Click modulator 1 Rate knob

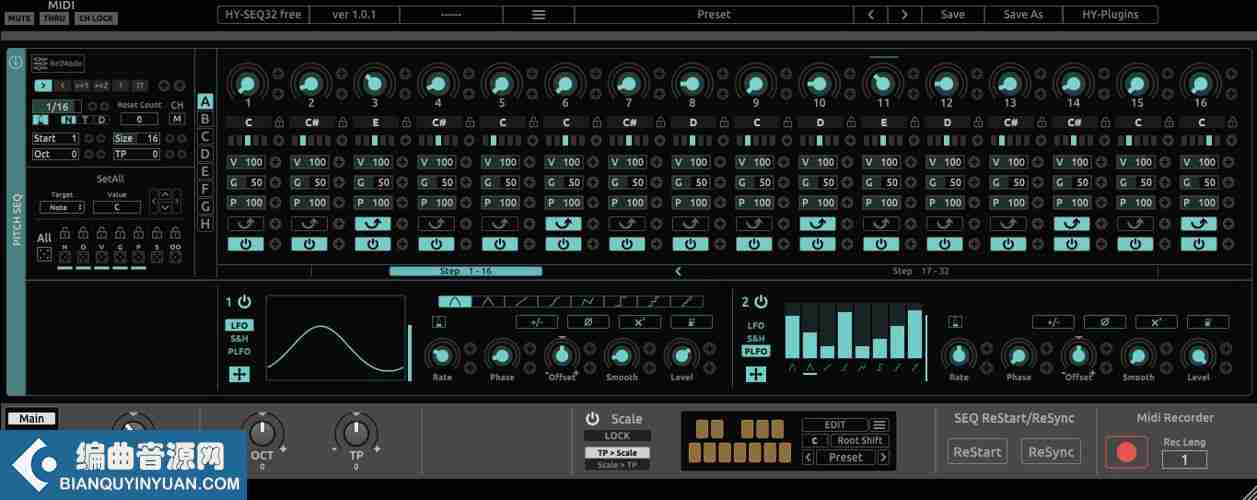coord(441,354)
